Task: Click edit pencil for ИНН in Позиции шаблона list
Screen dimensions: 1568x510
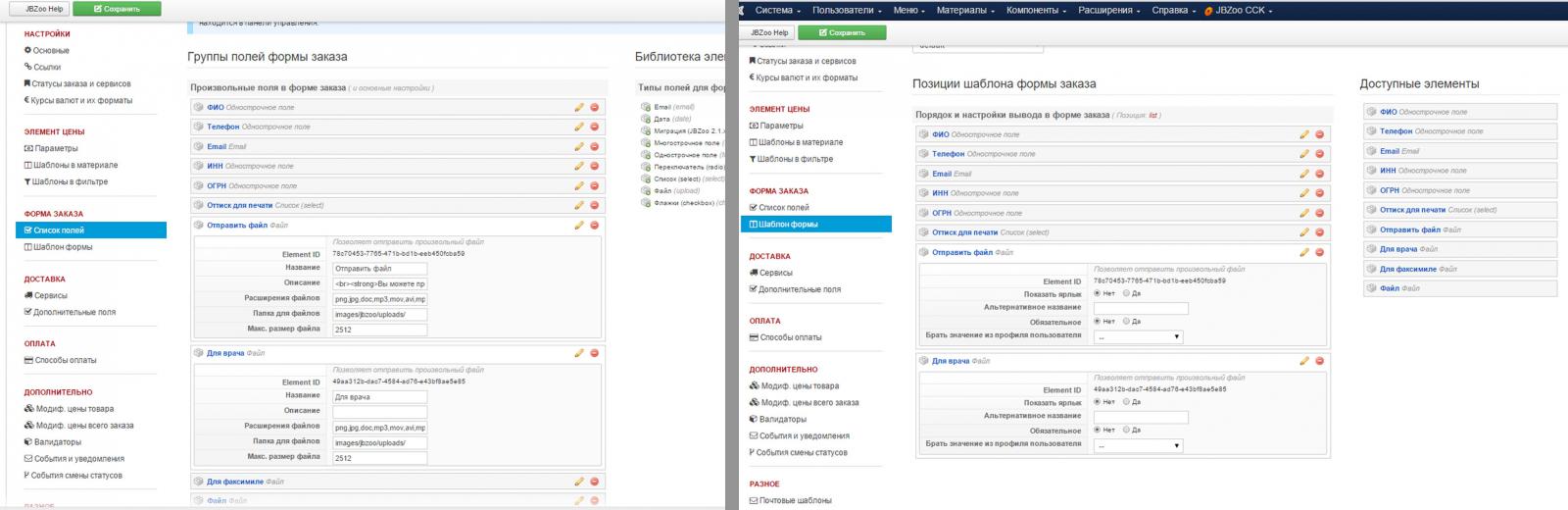Action: (1304, 193)
